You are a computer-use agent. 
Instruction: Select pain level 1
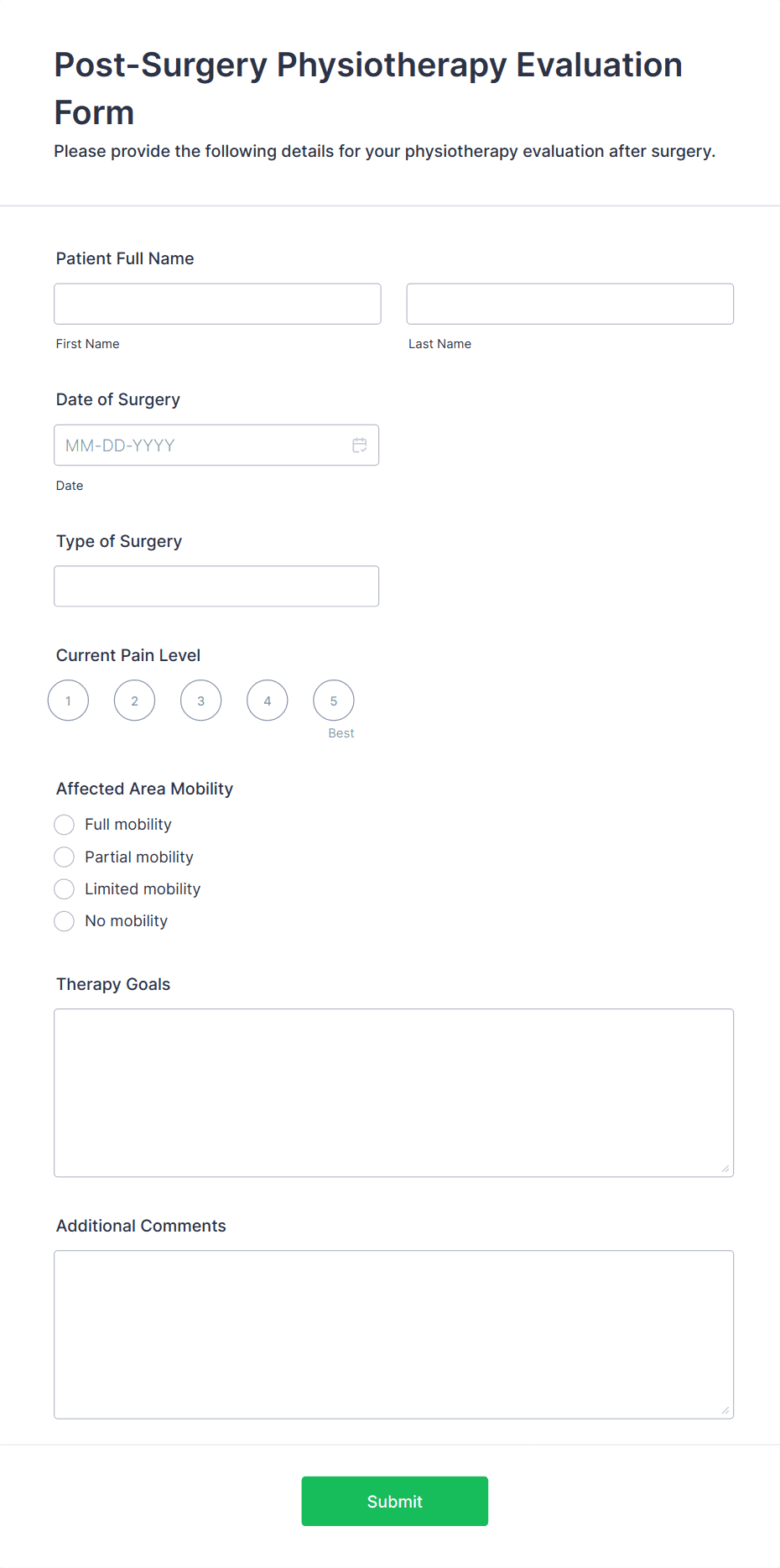tap(69, 701)
